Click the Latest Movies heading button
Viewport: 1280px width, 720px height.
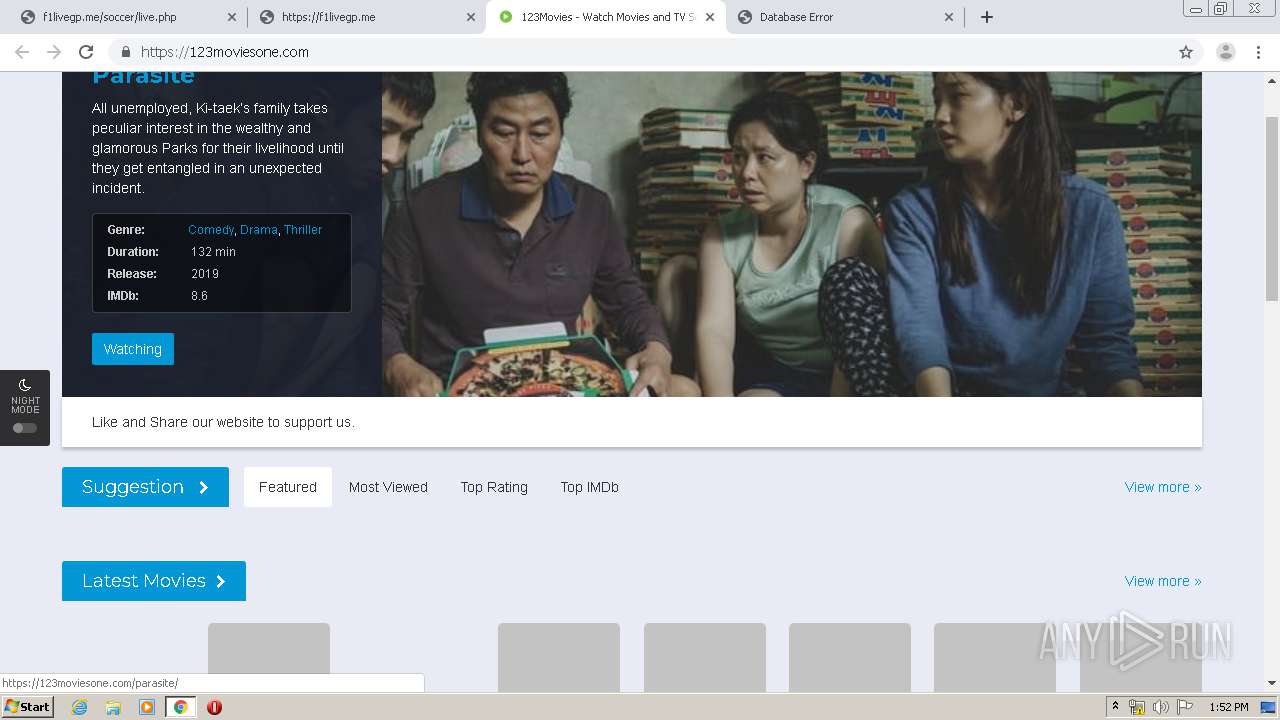pos(154,581)
